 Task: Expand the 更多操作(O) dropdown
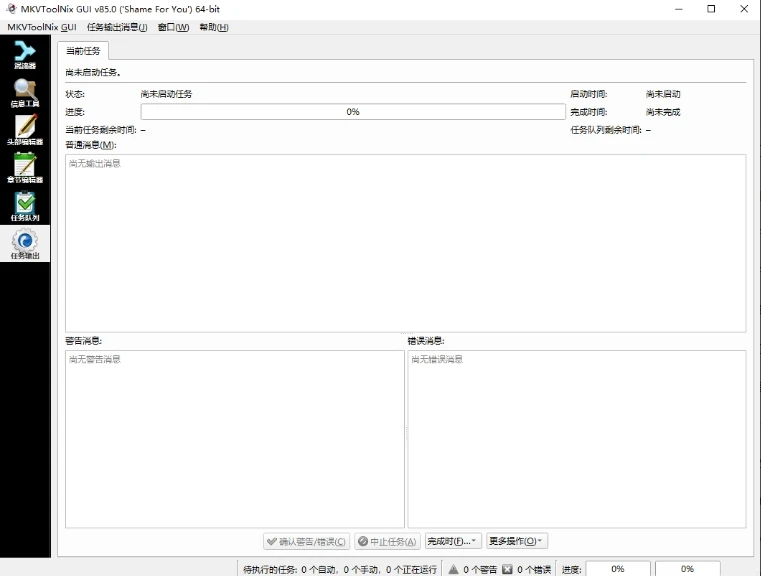[x=517, y=541]
